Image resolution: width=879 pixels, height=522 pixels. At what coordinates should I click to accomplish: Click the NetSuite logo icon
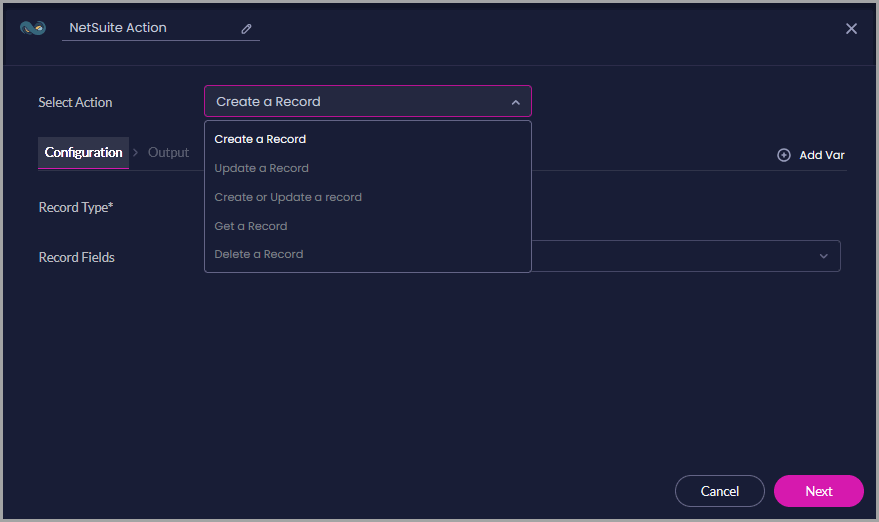(33, 27)
